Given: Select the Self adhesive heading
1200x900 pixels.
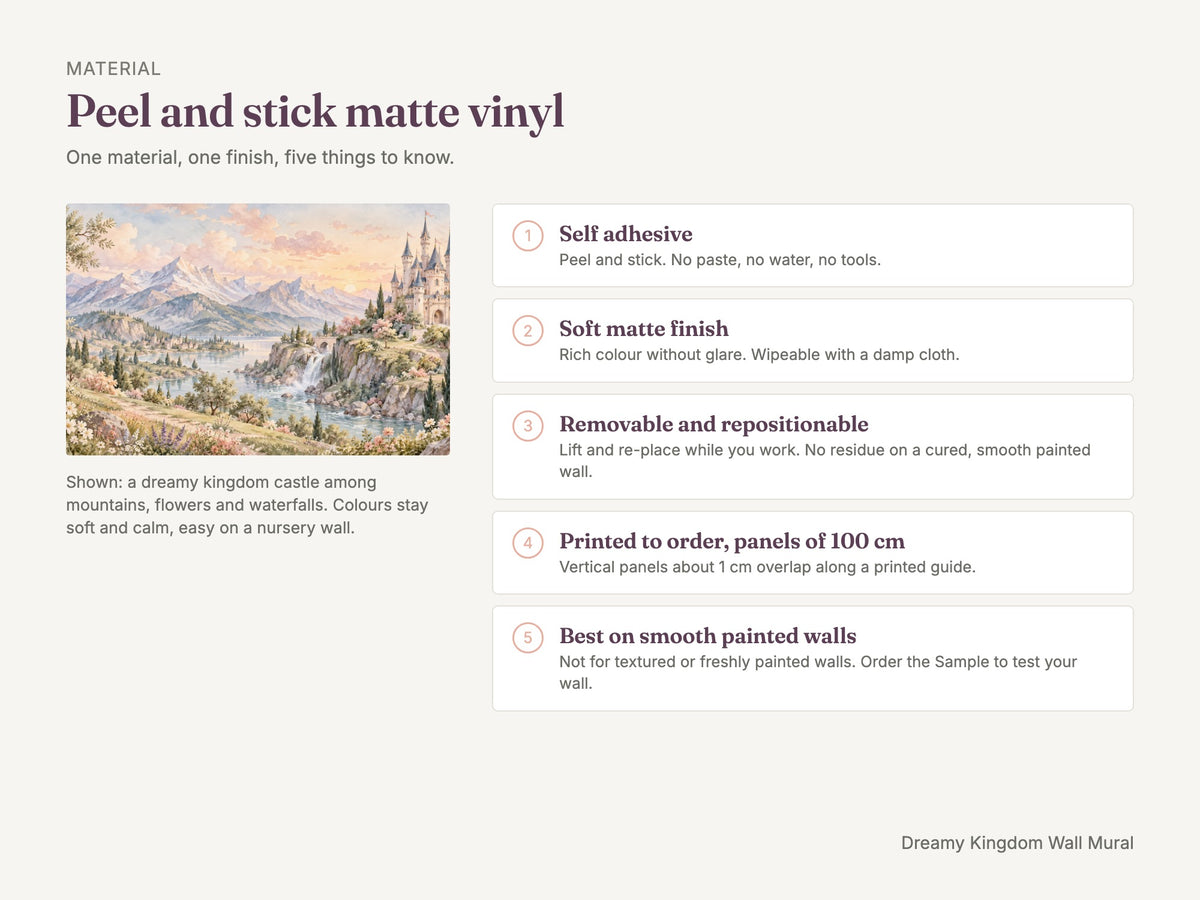Looking at the screenshot, I should [626, 234].
